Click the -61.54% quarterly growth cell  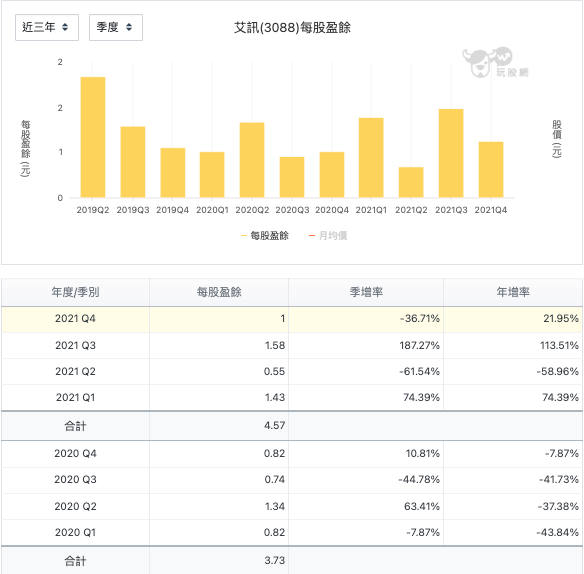pos(366,372)
